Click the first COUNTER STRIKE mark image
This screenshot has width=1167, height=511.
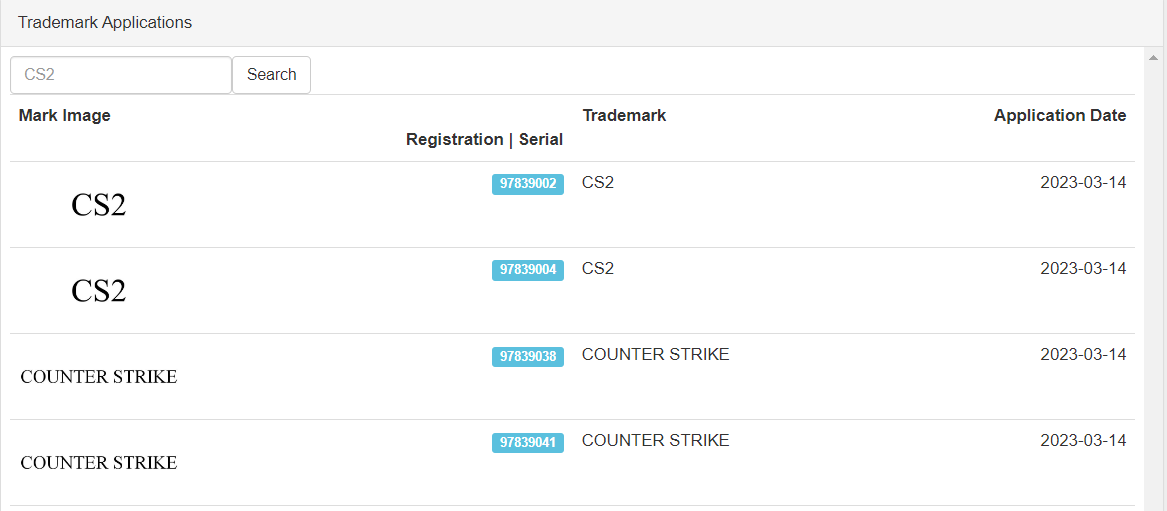99,377
